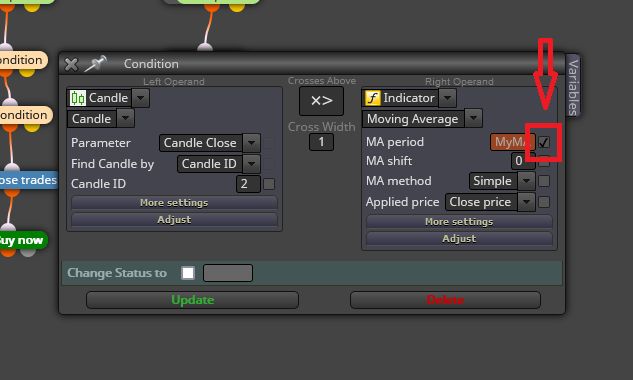Viewport: 633px width, 380px height.
Task: Uncheck the MA period variable checkbox
Action: (x=544, y=142)
